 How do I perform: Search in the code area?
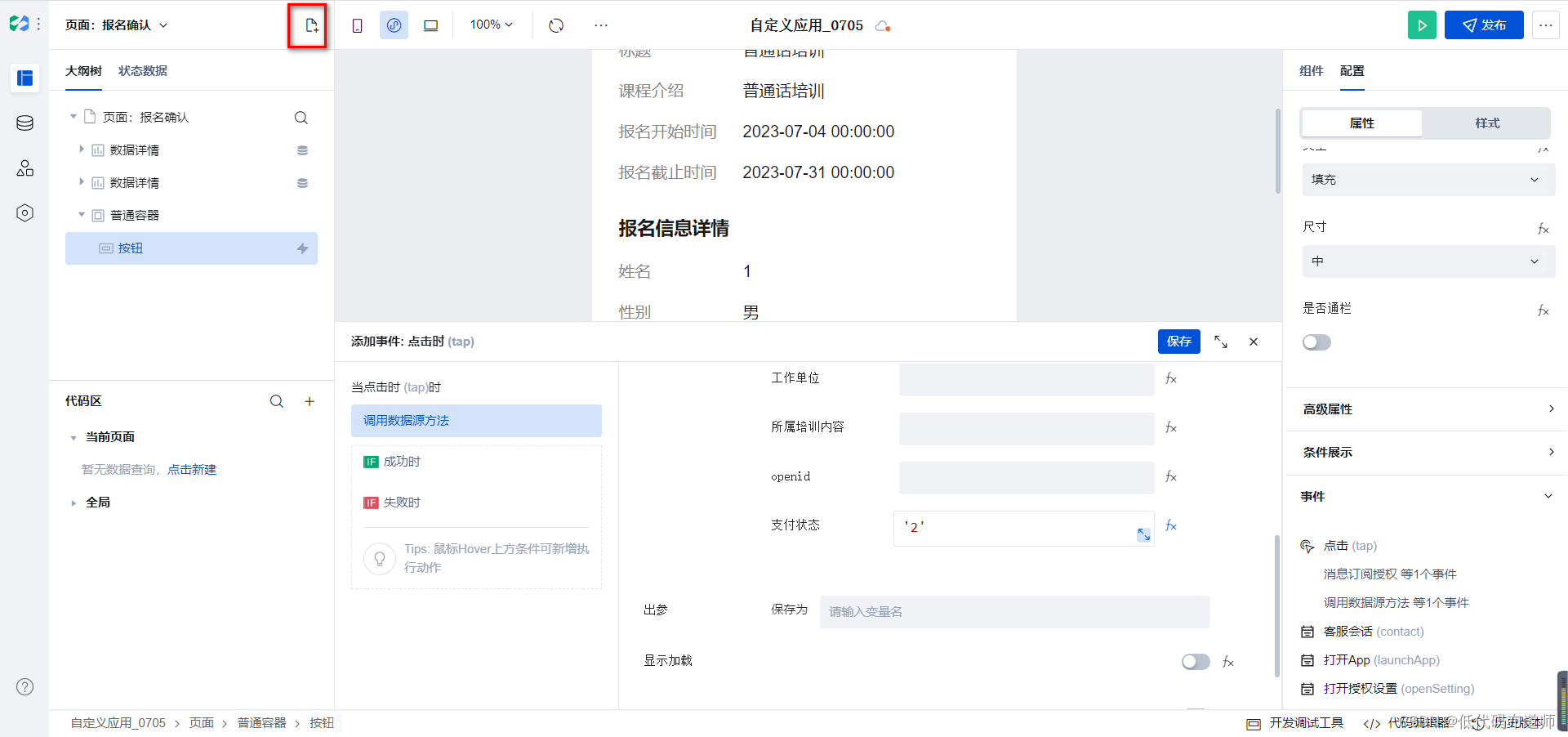(x=277, y=401)
